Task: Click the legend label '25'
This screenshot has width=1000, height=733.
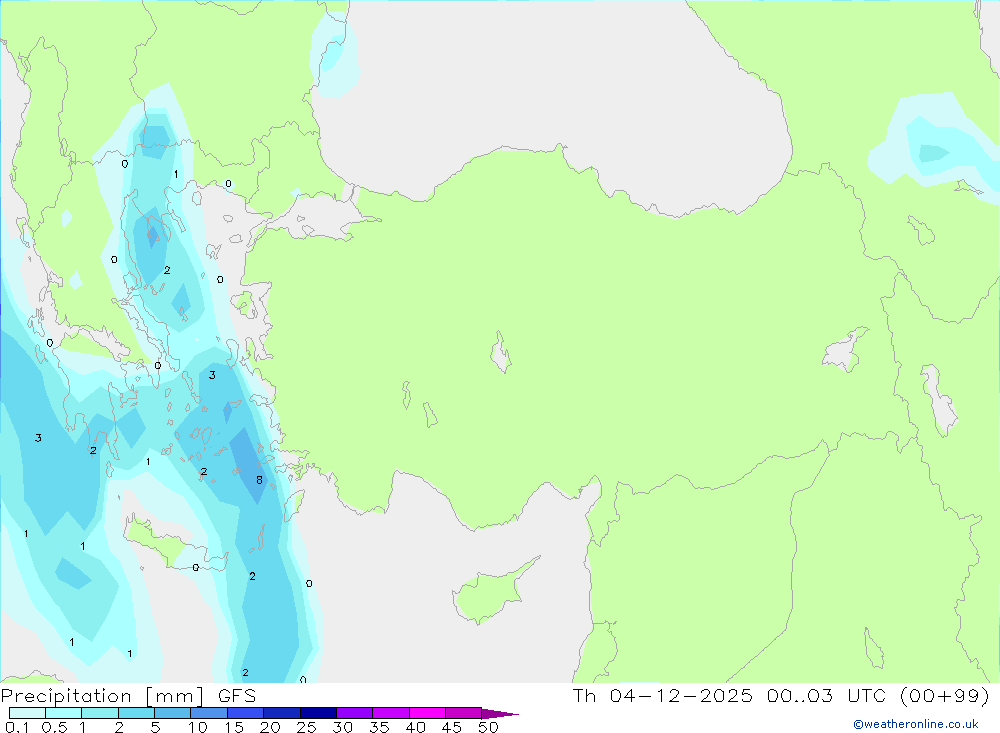Action: point(306,727)
